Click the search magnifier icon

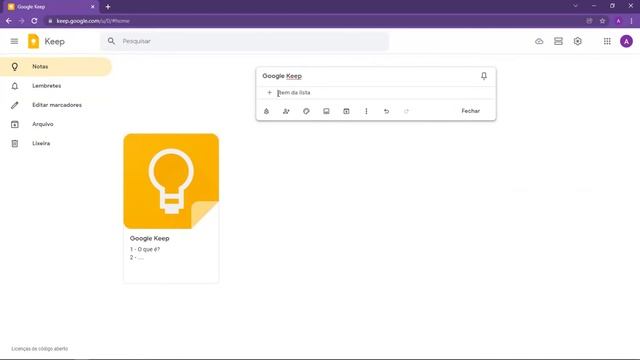click(111, 41)
